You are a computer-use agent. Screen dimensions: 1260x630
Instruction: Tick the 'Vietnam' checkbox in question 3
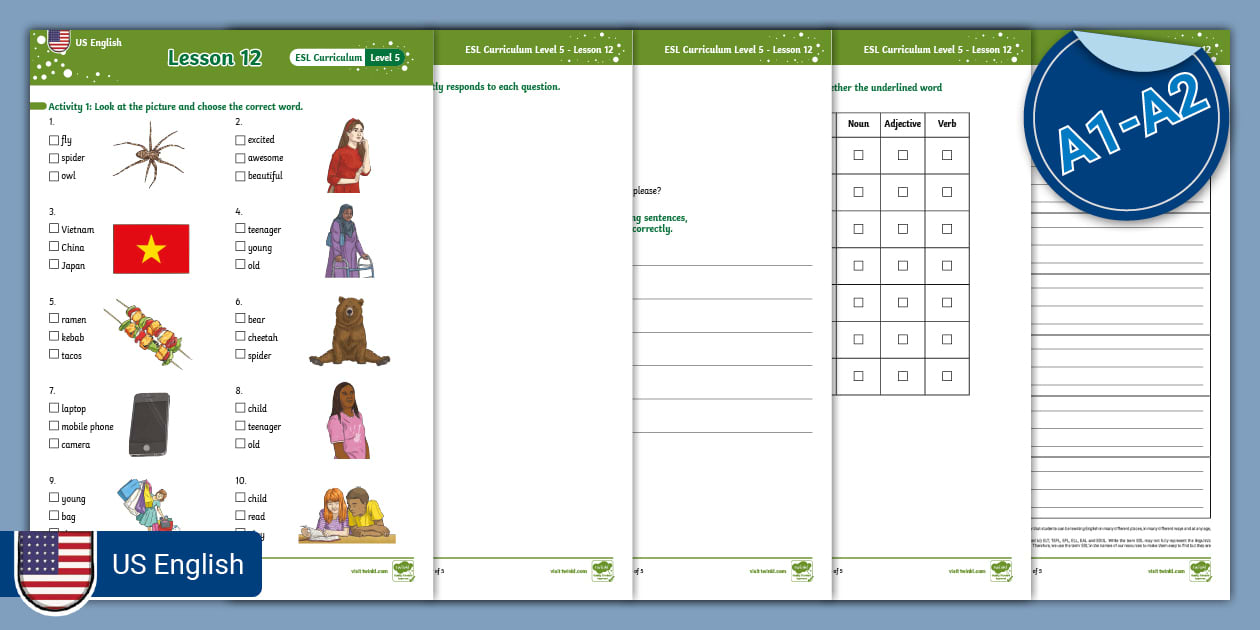[54, 229]
